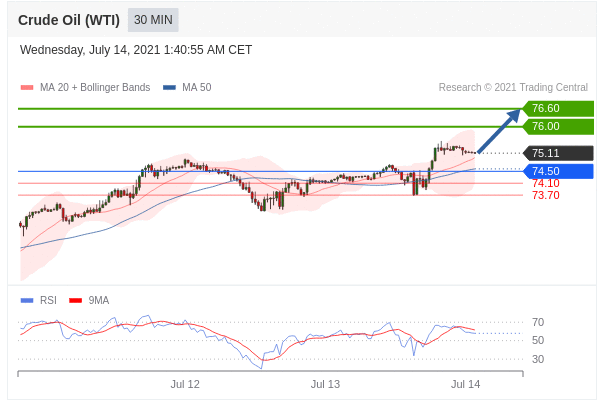Click the Crude Oil (WTI) title
Screen dimensions: 602x406
[69, 20]
